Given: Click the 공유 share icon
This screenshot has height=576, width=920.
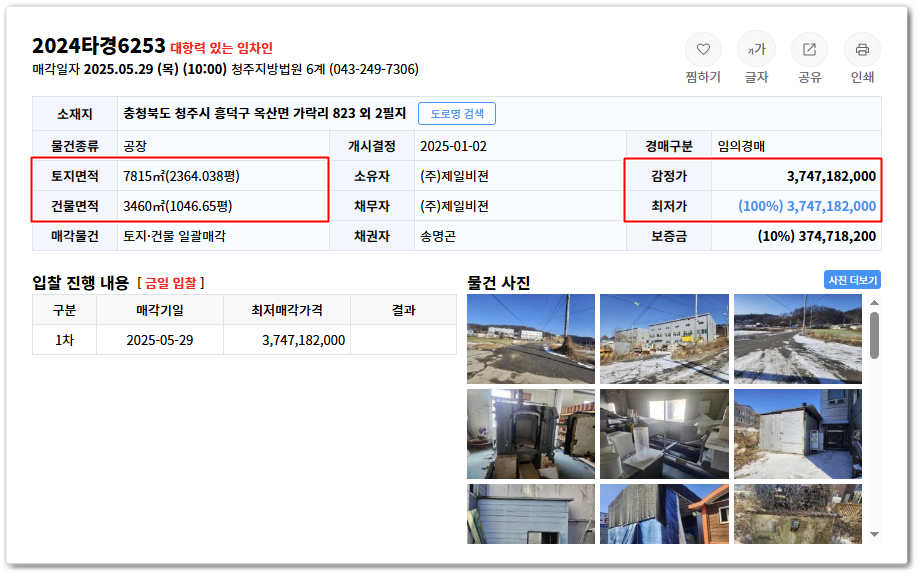Looking at the screenshot, I should point(809,50).
